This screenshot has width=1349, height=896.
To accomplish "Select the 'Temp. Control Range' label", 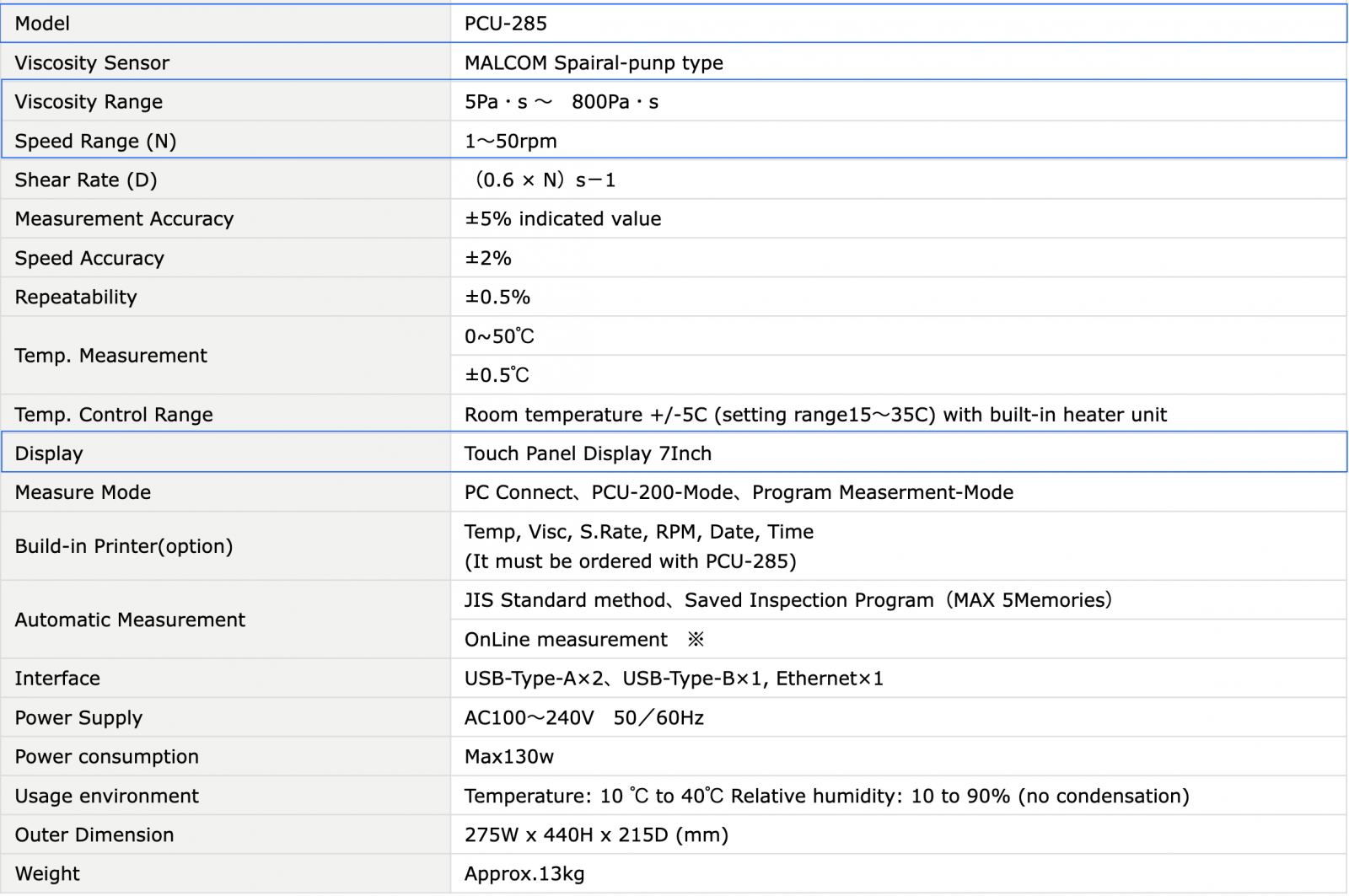I will click(114, 415).
